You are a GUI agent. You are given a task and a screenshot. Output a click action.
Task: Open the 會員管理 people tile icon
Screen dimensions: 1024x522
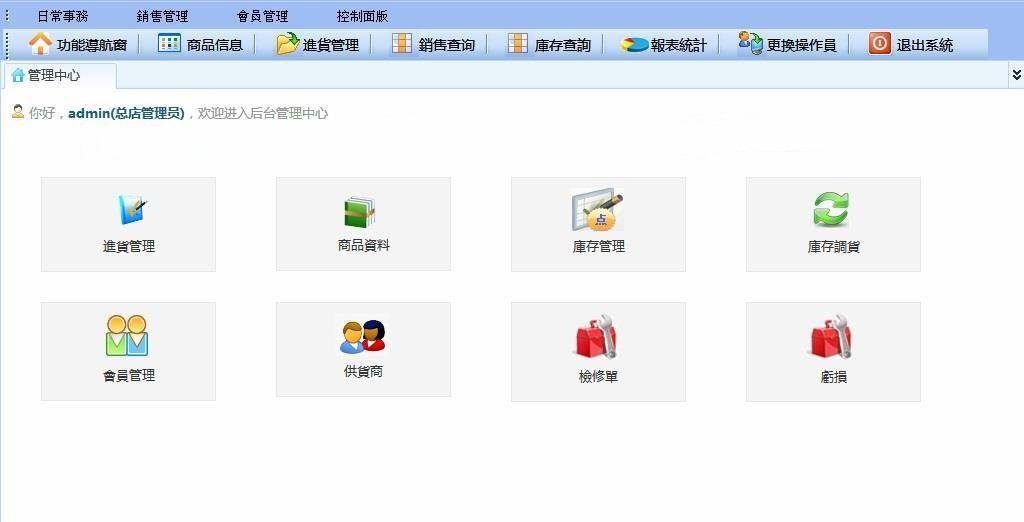click(127, 336)
